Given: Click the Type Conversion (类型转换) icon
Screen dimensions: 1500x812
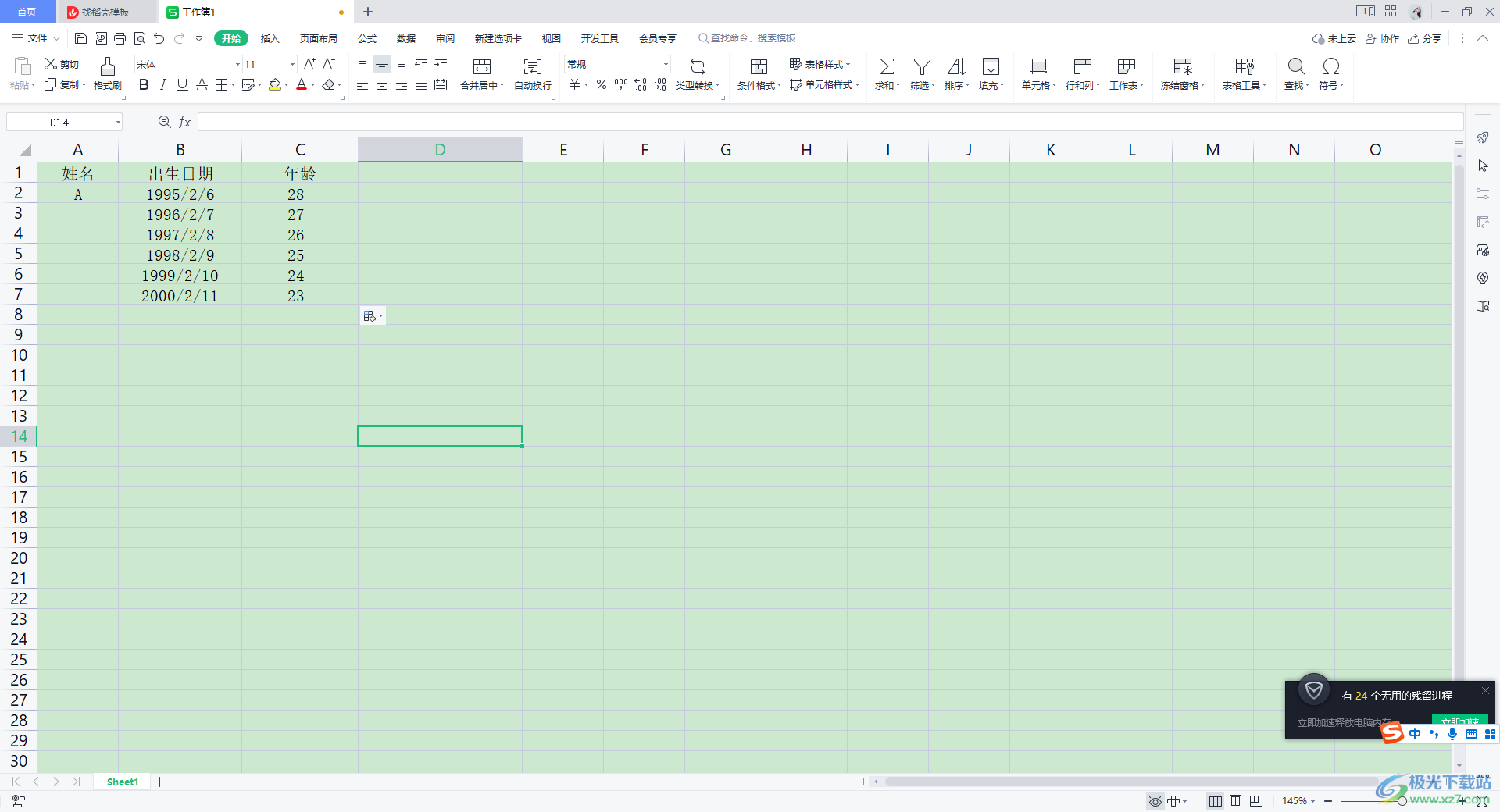Looking at the screenshot, I should 698,66.
